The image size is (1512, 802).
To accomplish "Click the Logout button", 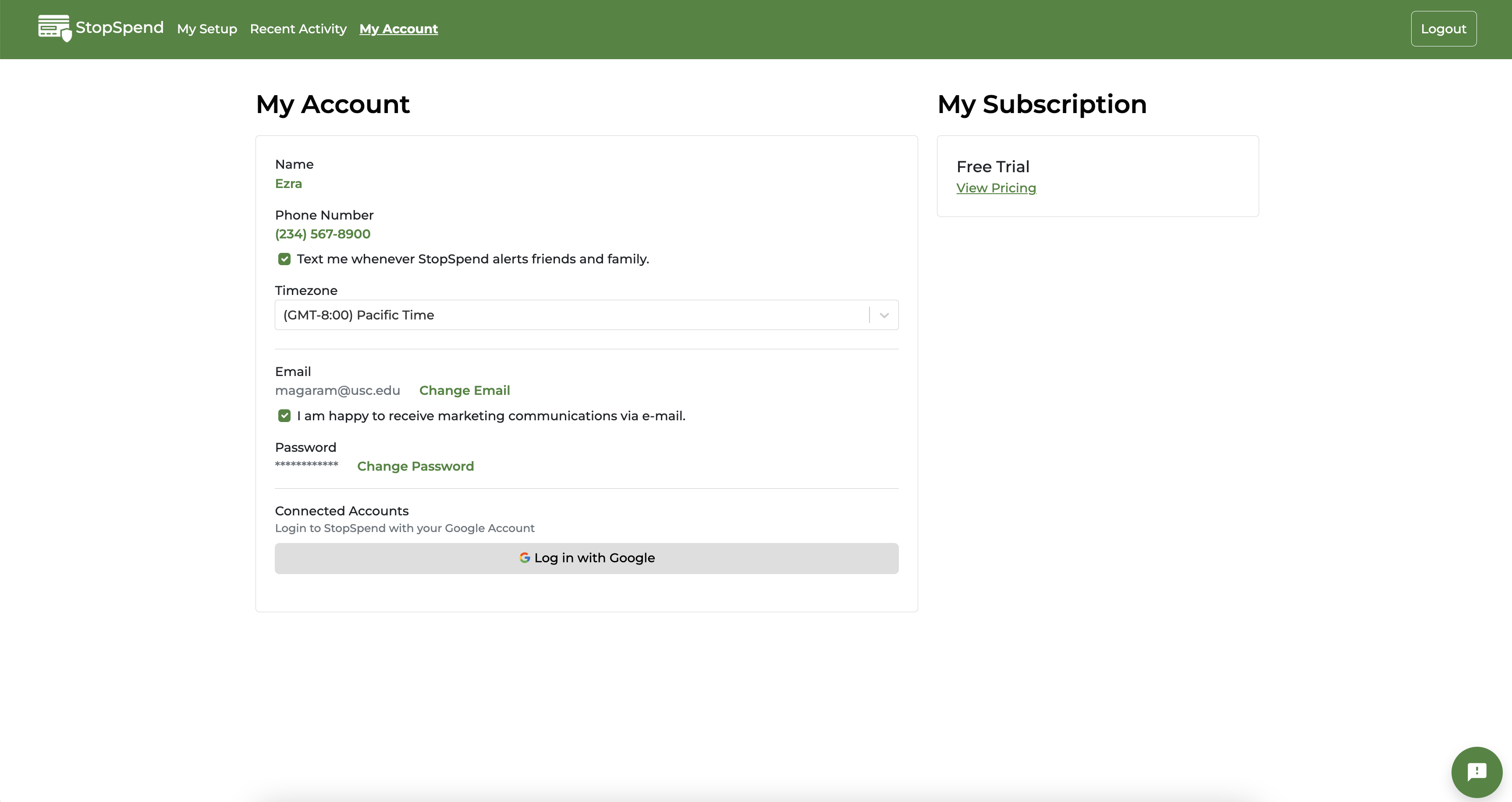I will [x=1443, y=29].
